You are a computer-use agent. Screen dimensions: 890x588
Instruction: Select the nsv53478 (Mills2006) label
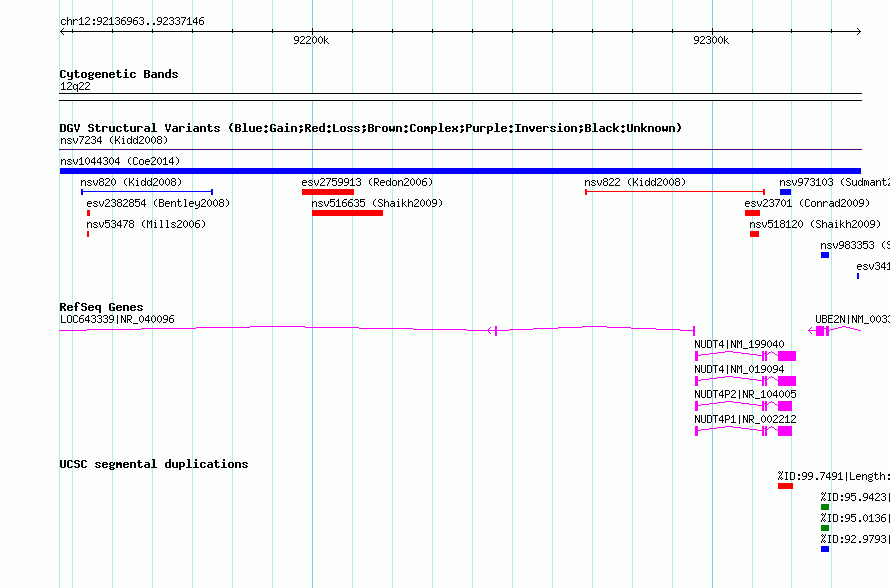pyautogui.click(x=146, y=224)
